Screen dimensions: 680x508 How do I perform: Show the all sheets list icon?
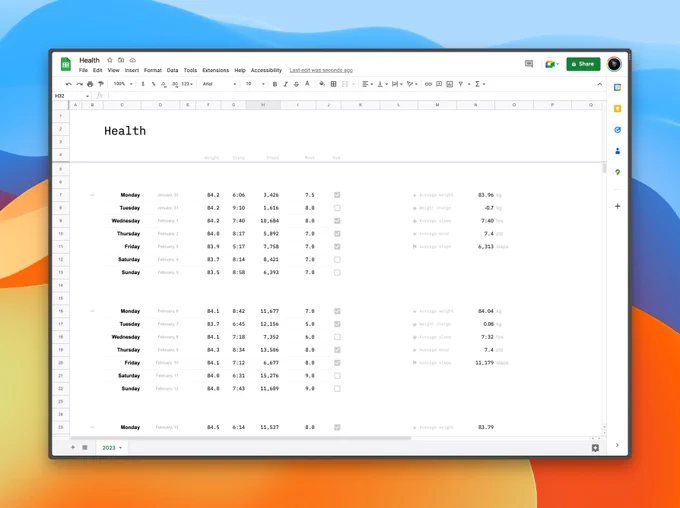[85, 447]
